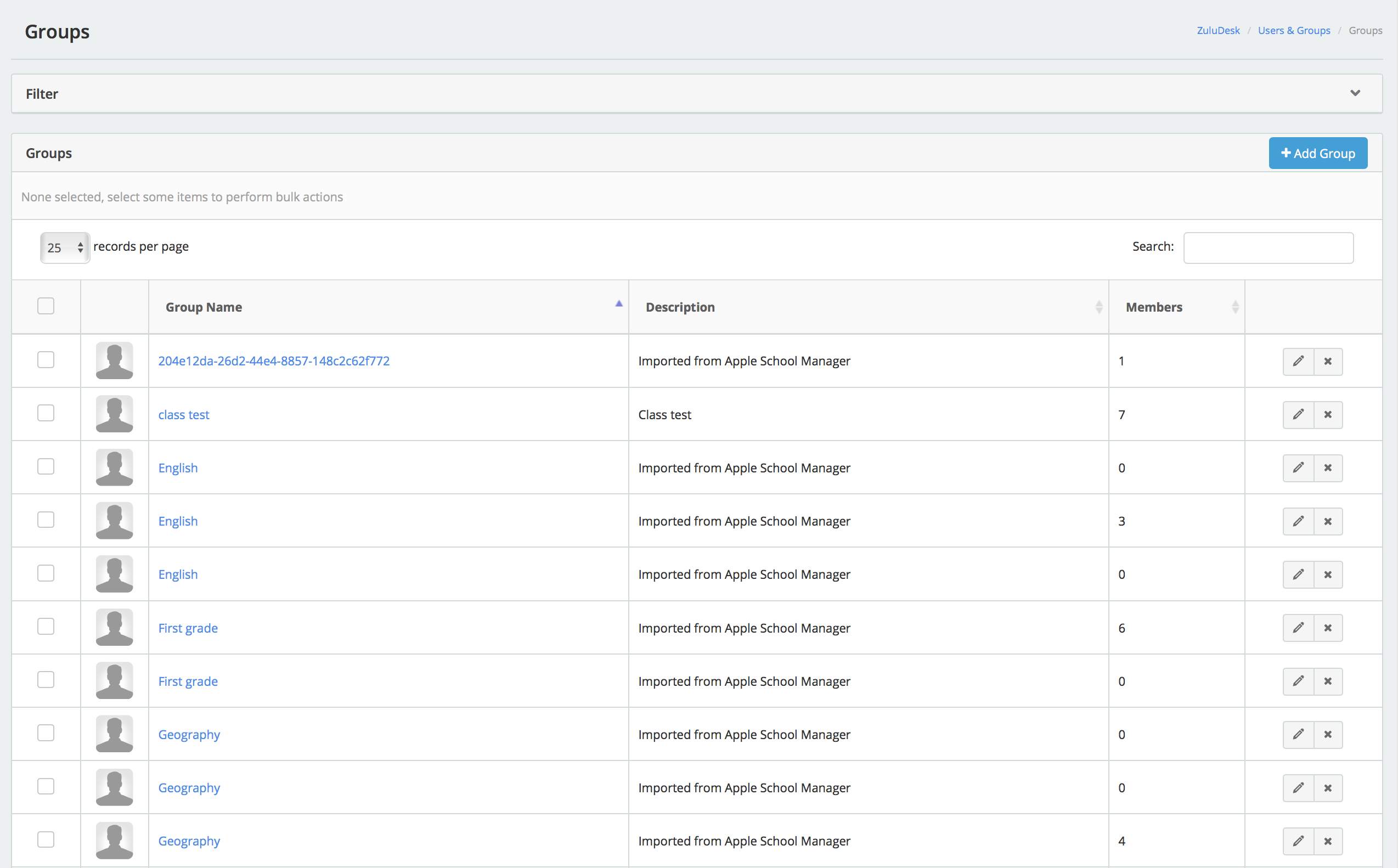The image size is (1398, 868).
Task: Open First grade link with 0 members
Action: (188, 681)
